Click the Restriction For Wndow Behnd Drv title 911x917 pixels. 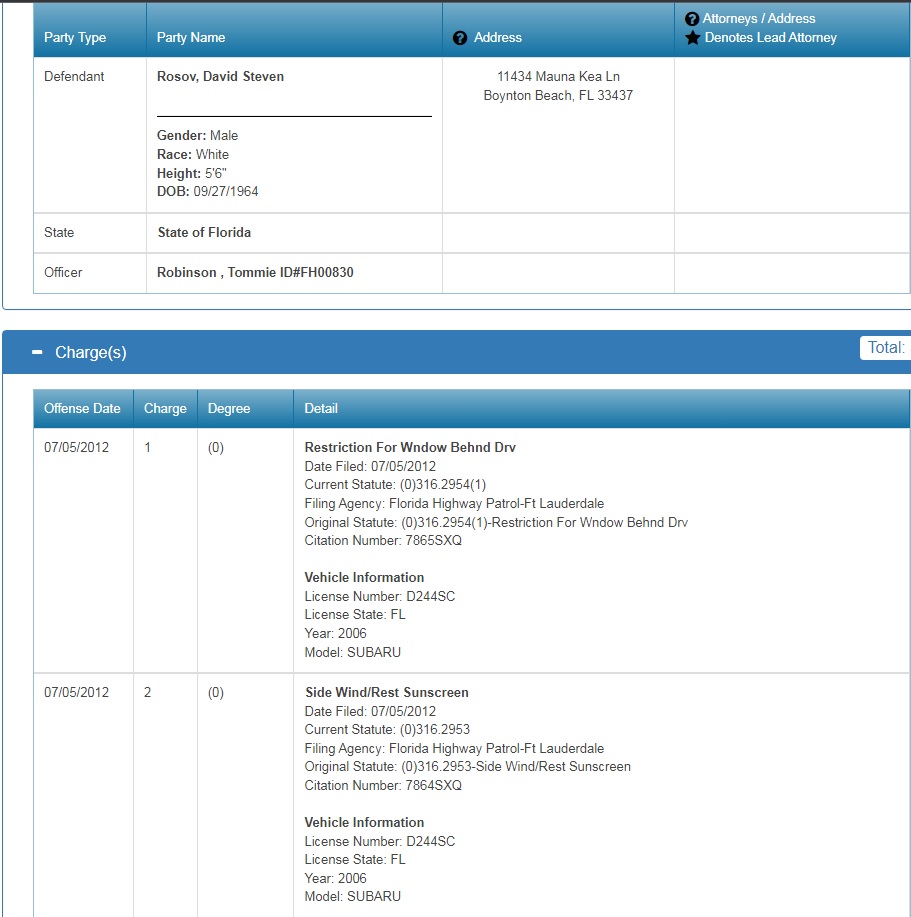[x=410, y=448]
